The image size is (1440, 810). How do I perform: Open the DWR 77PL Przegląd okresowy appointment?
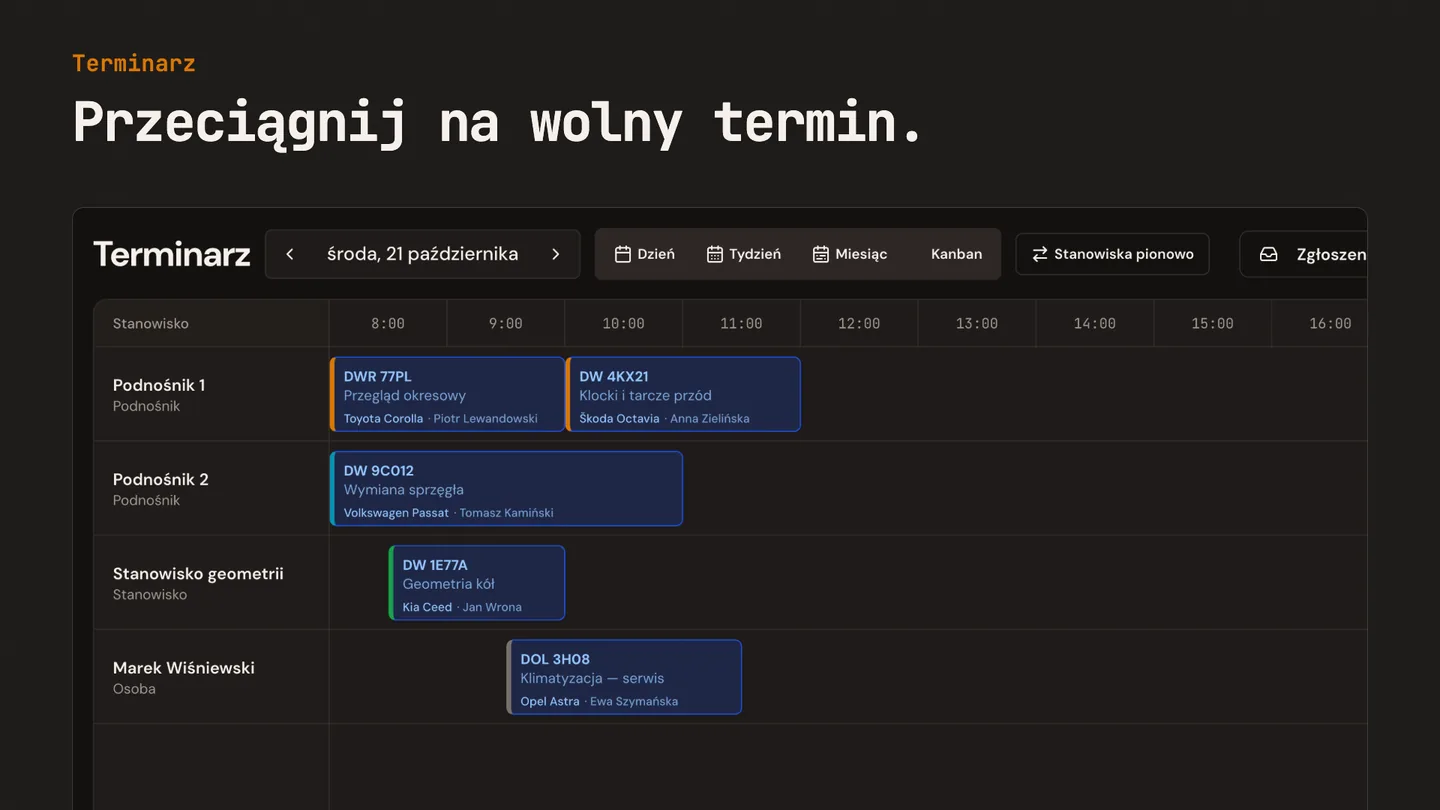(447, 394)
